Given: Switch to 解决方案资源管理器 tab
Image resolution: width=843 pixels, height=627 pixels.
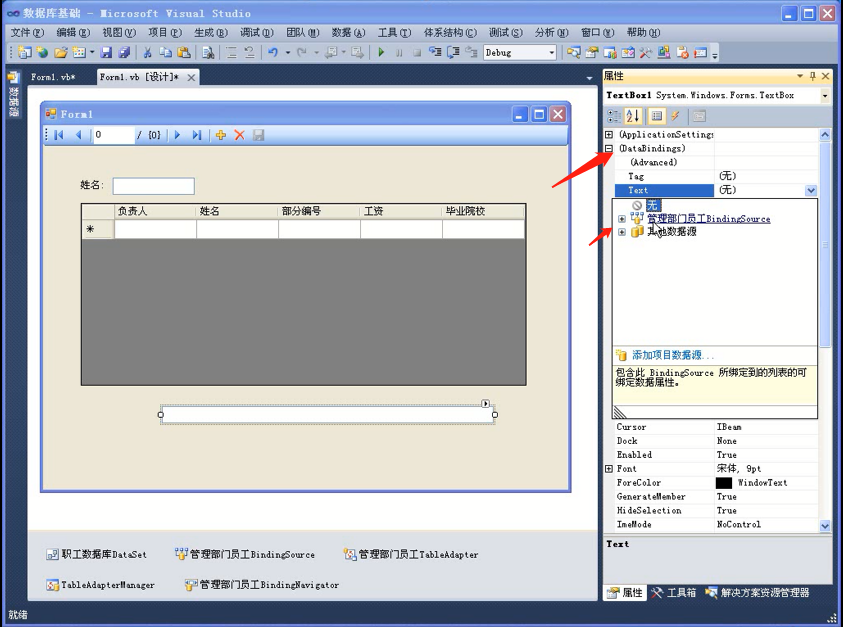Looking at the screenshot, I should pos(757,593).
